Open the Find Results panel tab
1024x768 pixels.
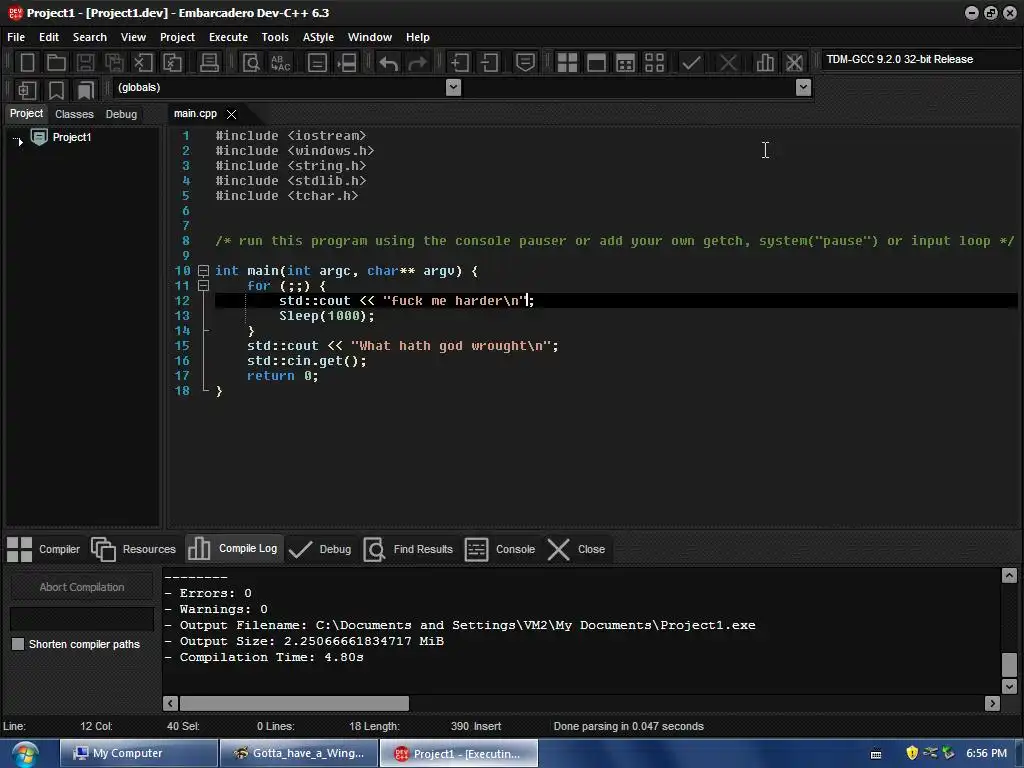[409, 549]
